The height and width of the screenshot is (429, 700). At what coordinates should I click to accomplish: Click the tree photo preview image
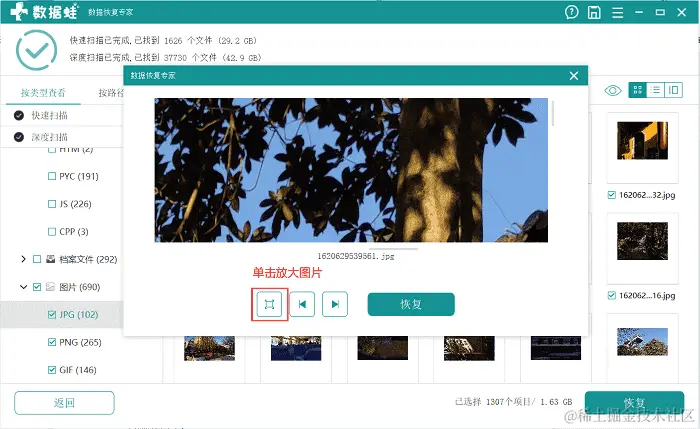click(x=351, y=170)
